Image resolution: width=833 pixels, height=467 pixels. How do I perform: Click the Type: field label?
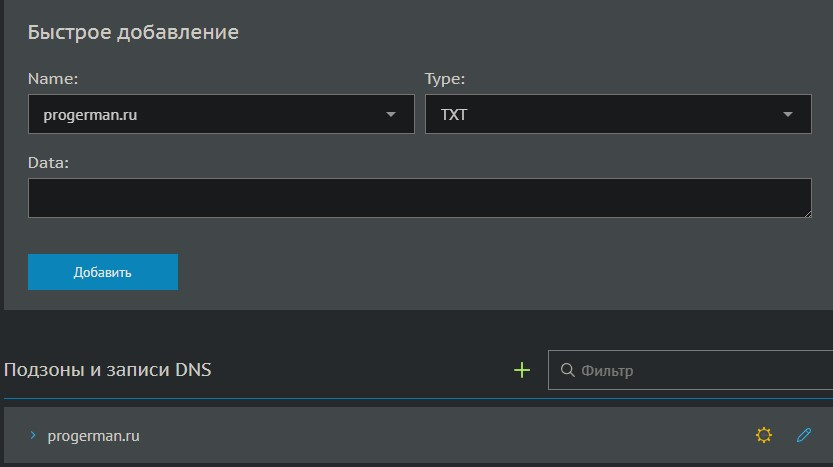click(x=445, y=78)
